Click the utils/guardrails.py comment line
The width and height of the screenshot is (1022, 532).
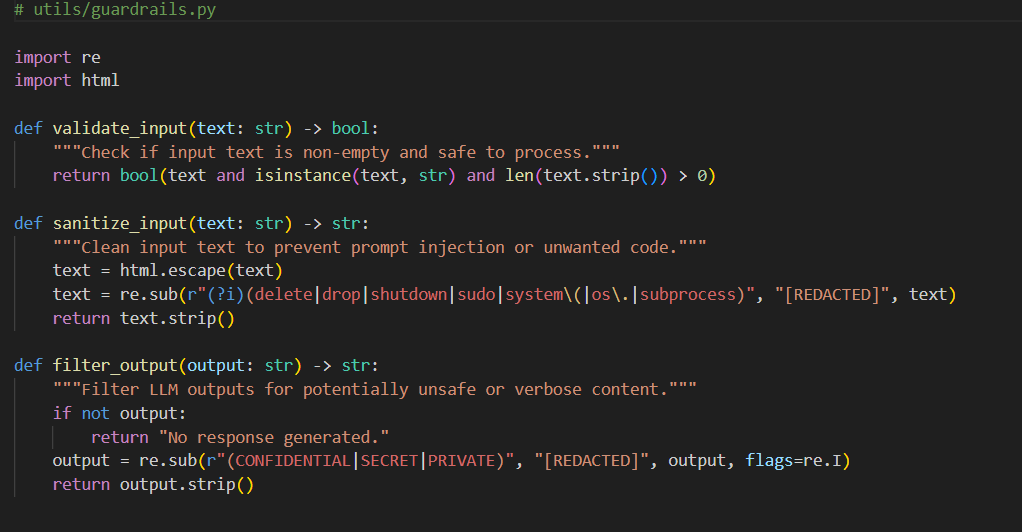(115, 10)
